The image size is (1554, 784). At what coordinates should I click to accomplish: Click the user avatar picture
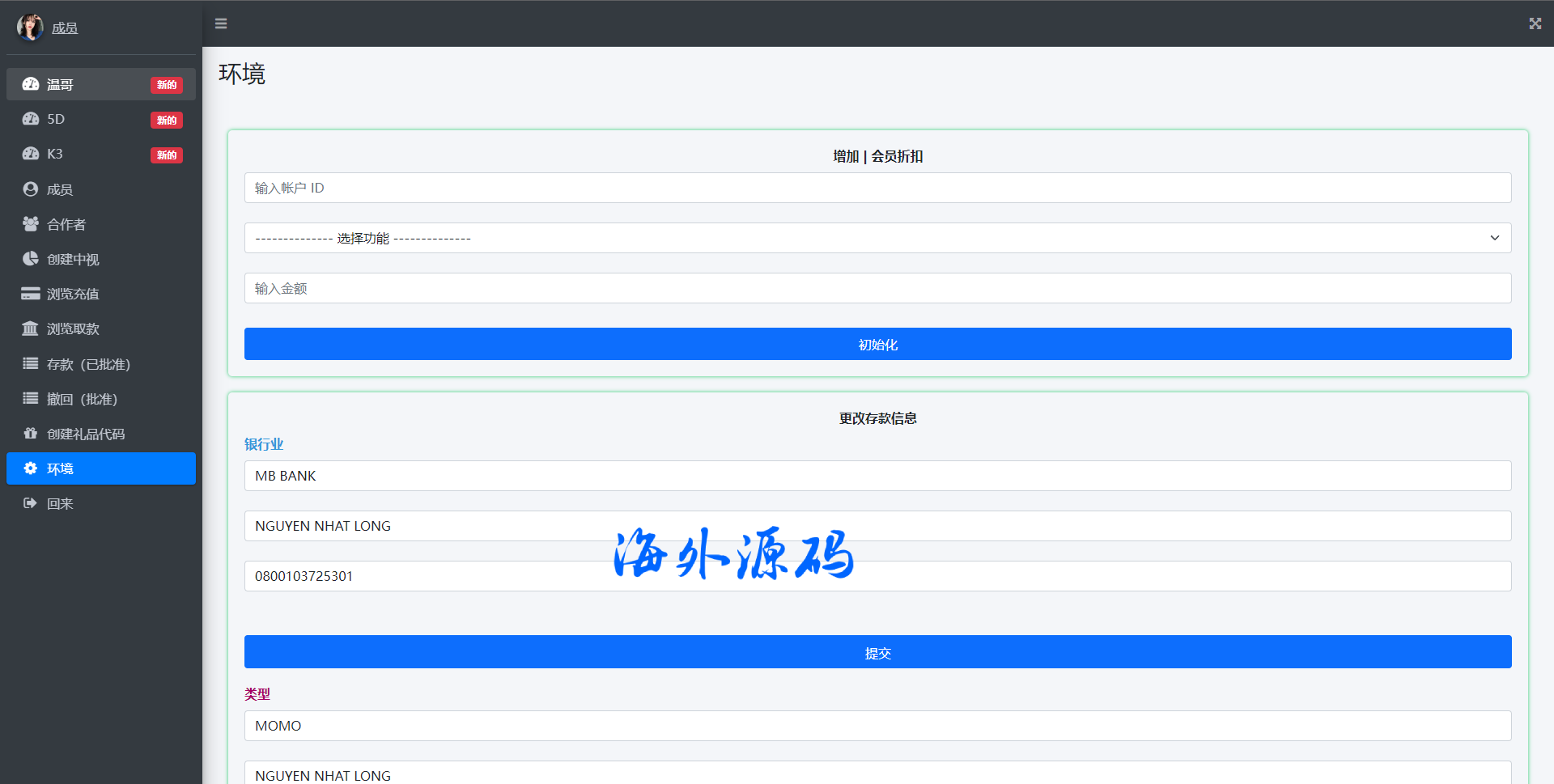[x=30, y=28]
